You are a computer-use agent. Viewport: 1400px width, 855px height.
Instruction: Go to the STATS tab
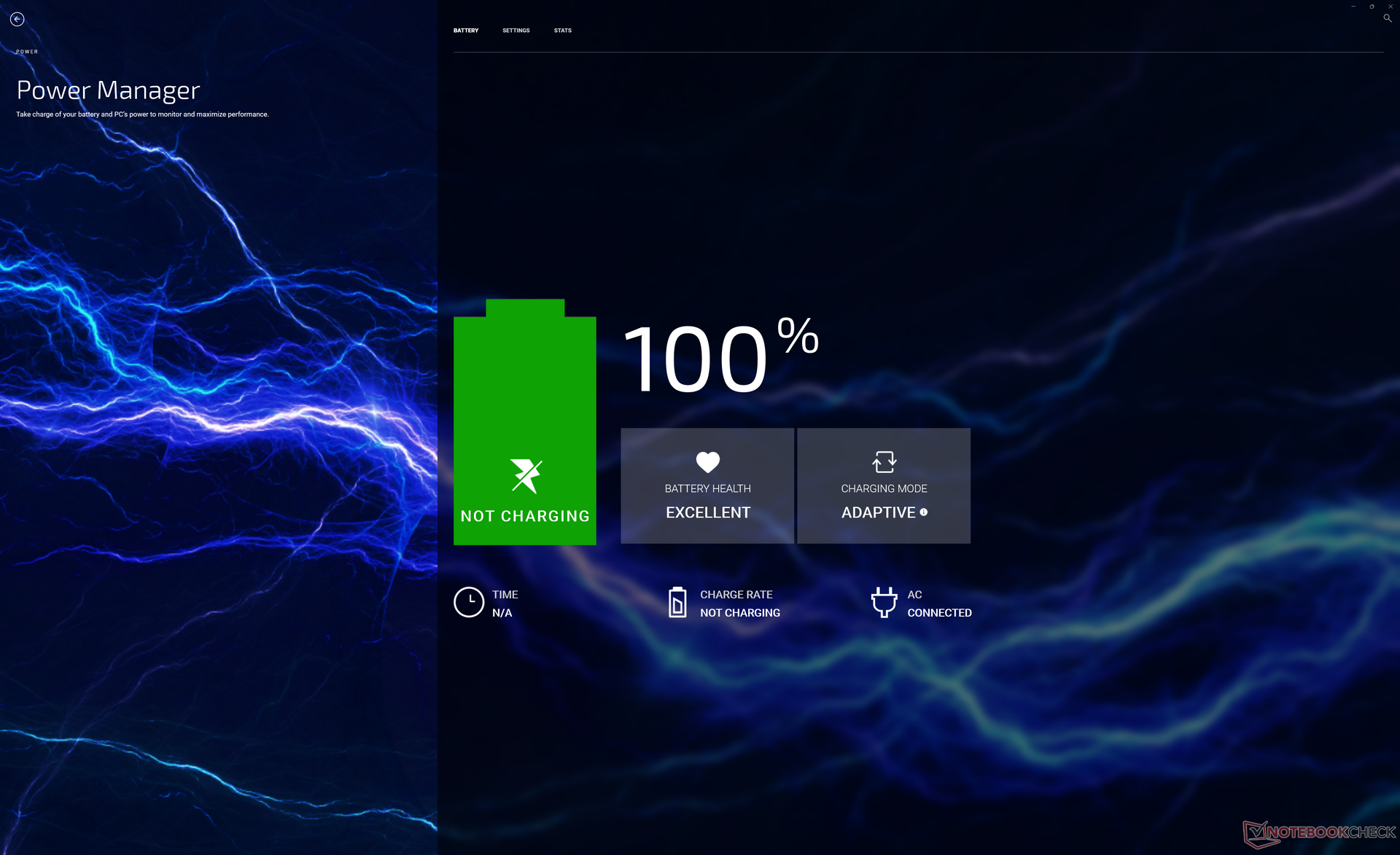(562, 31)
